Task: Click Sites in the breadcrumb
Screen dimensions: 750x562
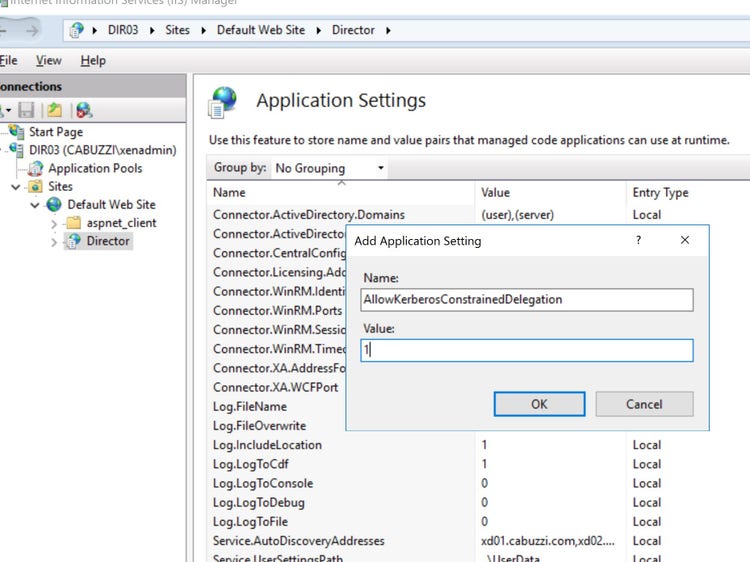Action: pyautogui.click(x=177, y=30)
